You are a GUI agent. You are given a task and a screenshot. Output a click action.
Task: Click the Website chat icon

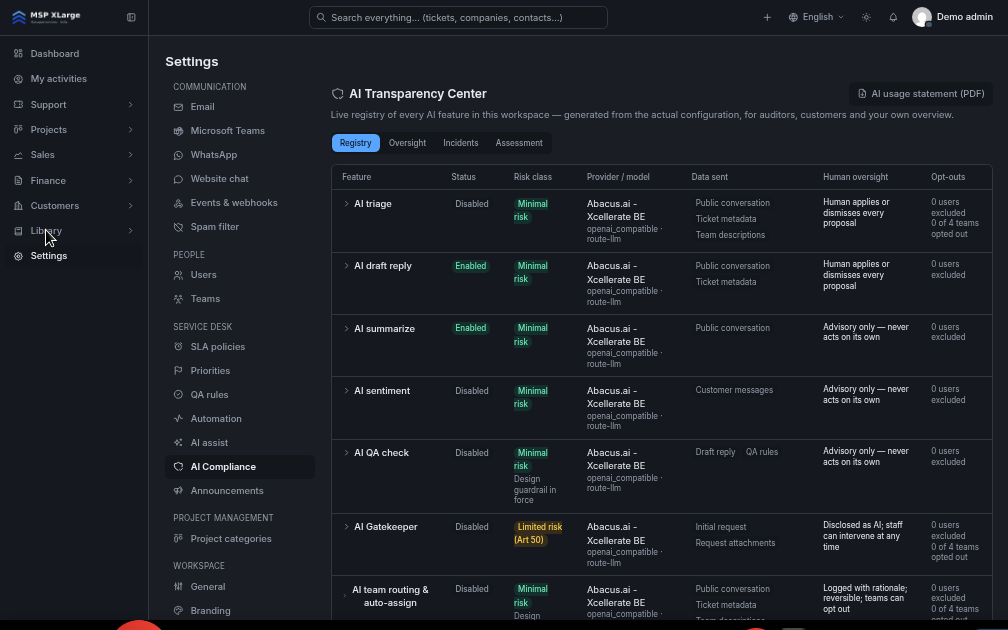(x=178, y=179)
